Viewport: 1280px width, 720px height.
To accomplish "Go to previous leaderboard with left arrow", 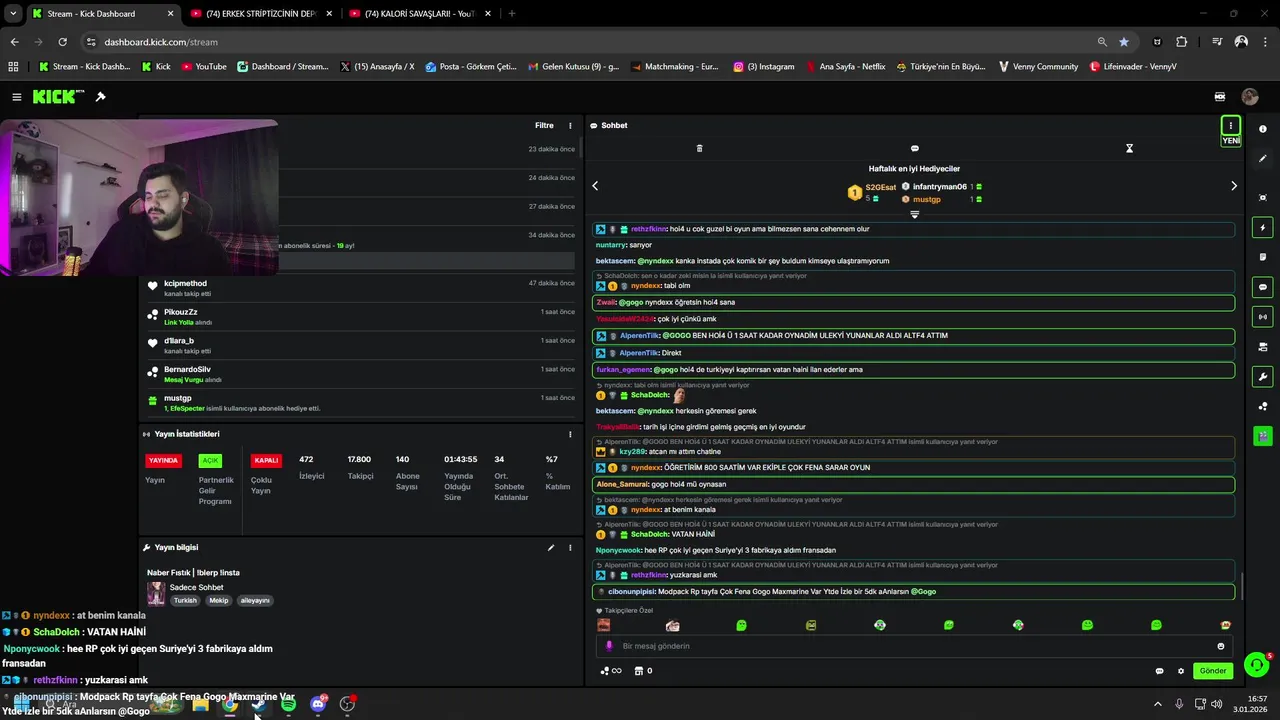I will 595,186.
